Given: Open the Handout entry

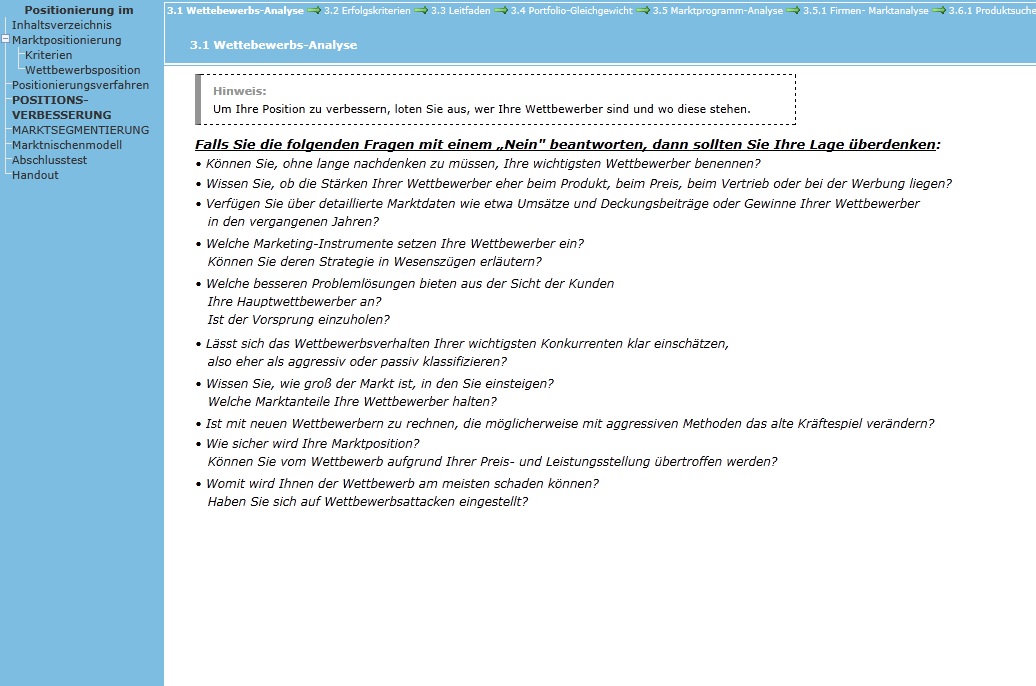Looking at the screenshot, I should coord(35,175).
